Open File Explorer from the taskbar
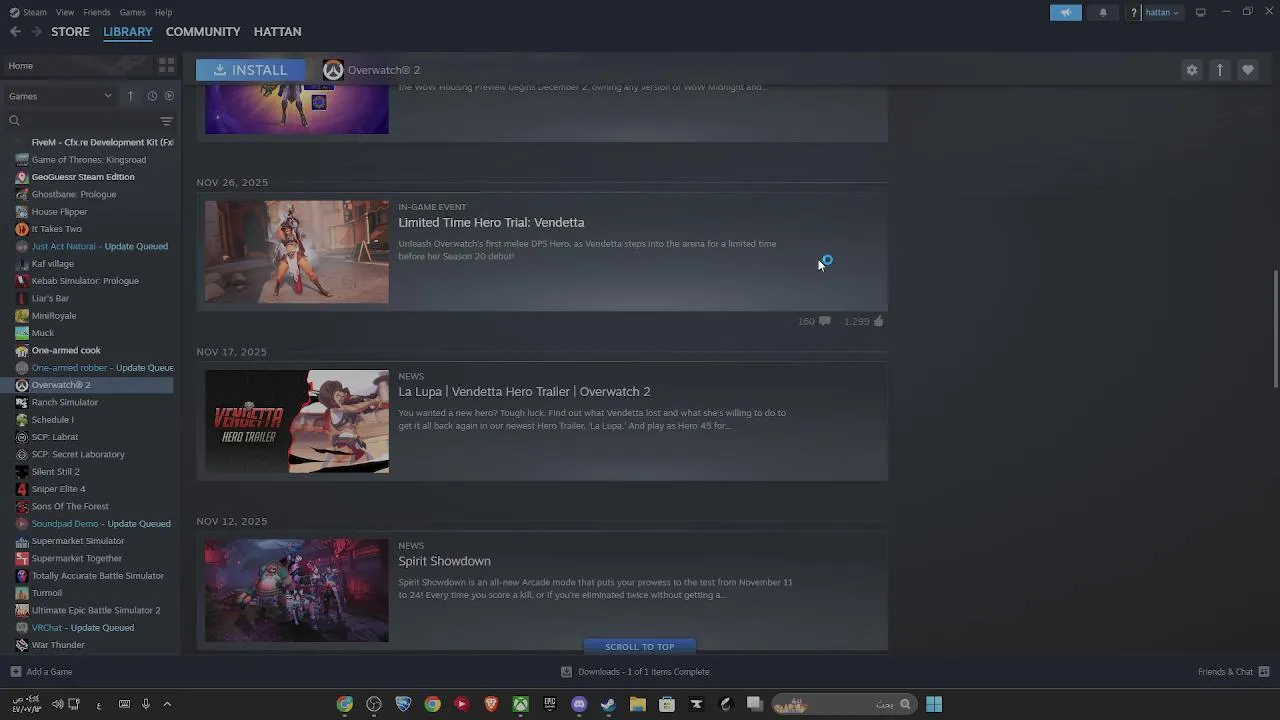Viewport: 1280px width, 720px height. 637,705
